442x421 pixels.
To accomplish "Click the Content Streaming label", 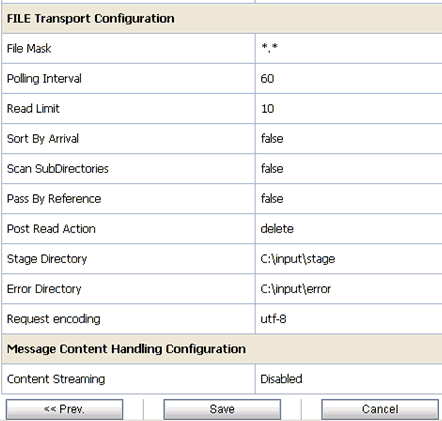I will tap(56, 379).
